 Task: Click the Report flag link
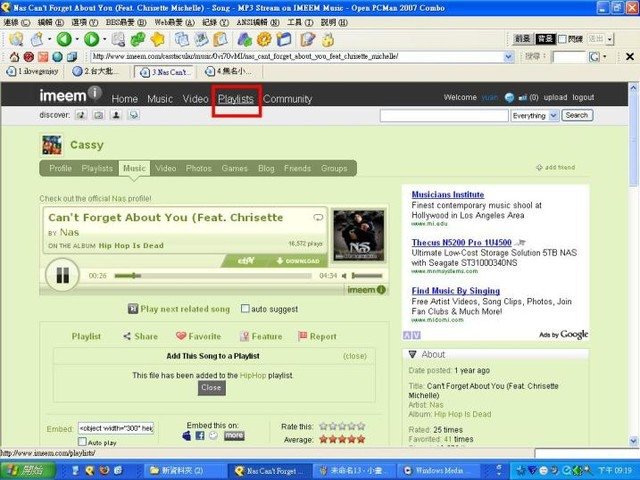pos(318,336)
